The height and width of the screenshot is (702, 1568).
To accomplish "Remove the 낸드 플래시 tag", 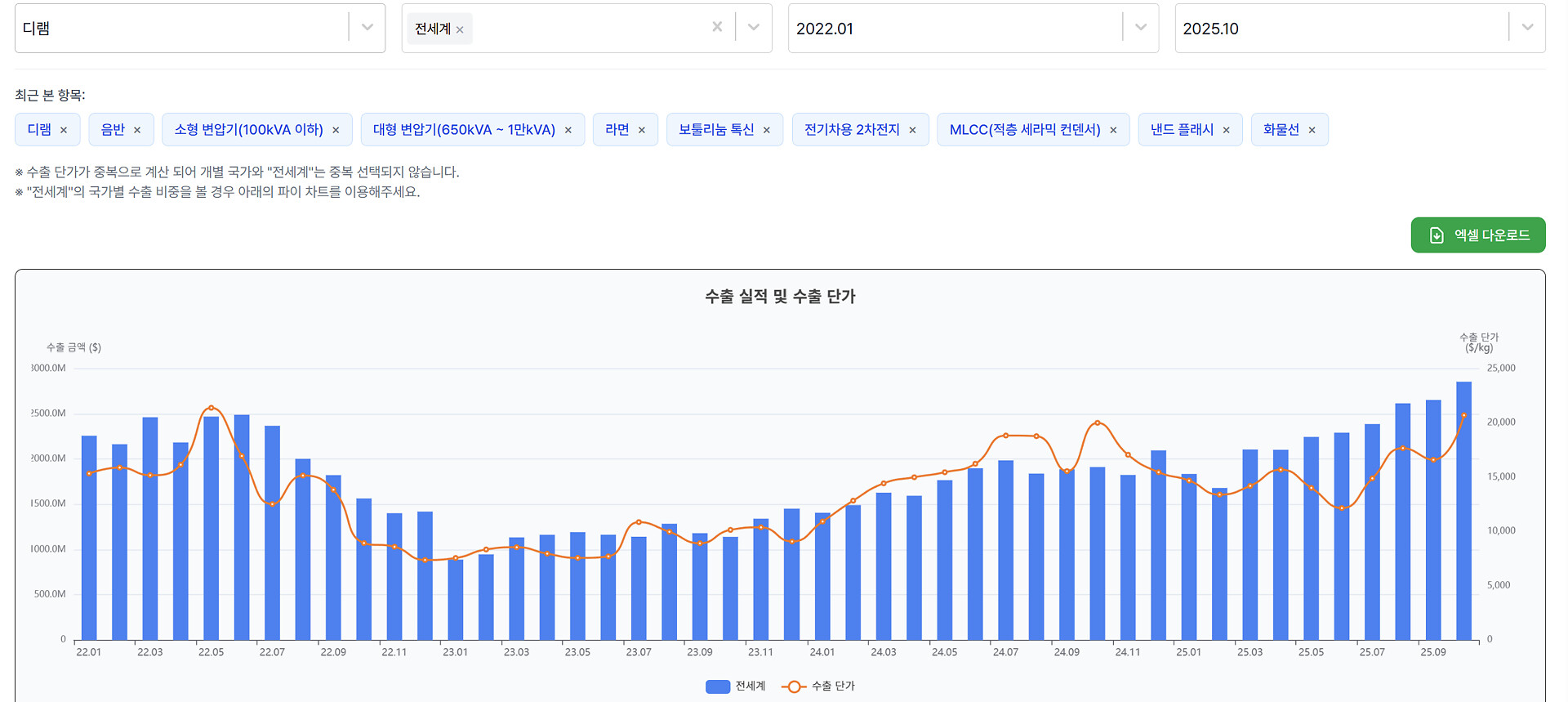I will [1227, 131].
